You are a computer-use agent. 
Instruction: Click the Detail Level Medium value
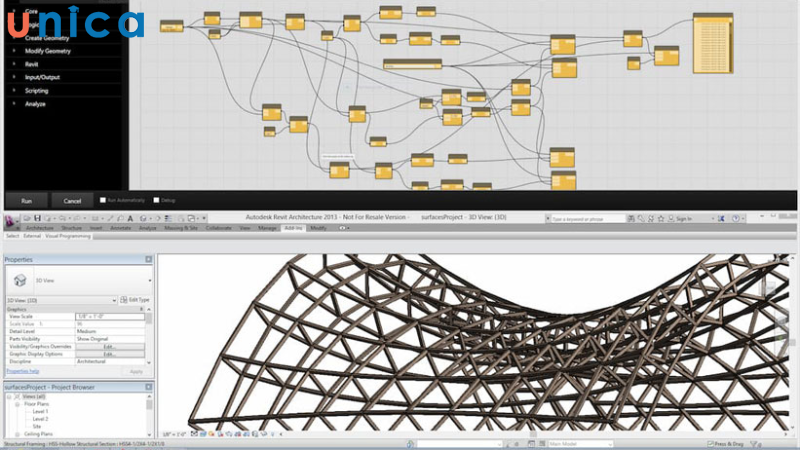(x=110, y=331)
